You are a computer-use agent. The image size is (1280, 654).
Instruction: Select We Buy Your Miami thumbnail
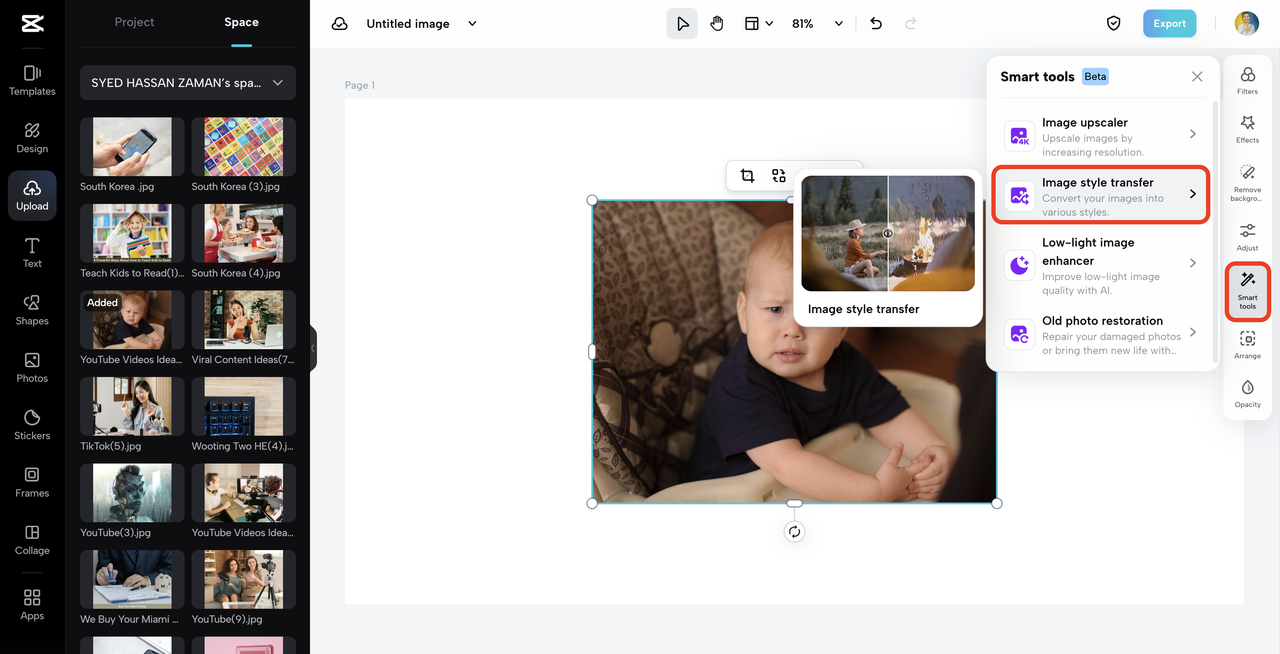tap(132, 580)
